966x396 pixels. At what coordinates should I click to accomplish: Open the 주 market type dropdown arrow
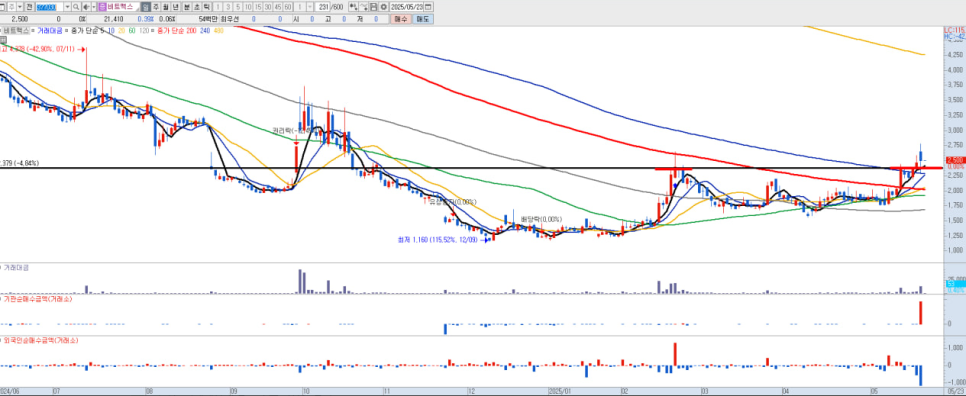coord(20,7)
